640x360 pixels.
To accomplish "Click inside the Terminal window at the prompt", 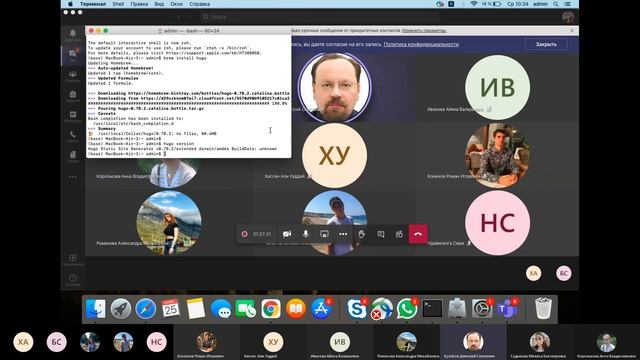I will click(164, 154).
